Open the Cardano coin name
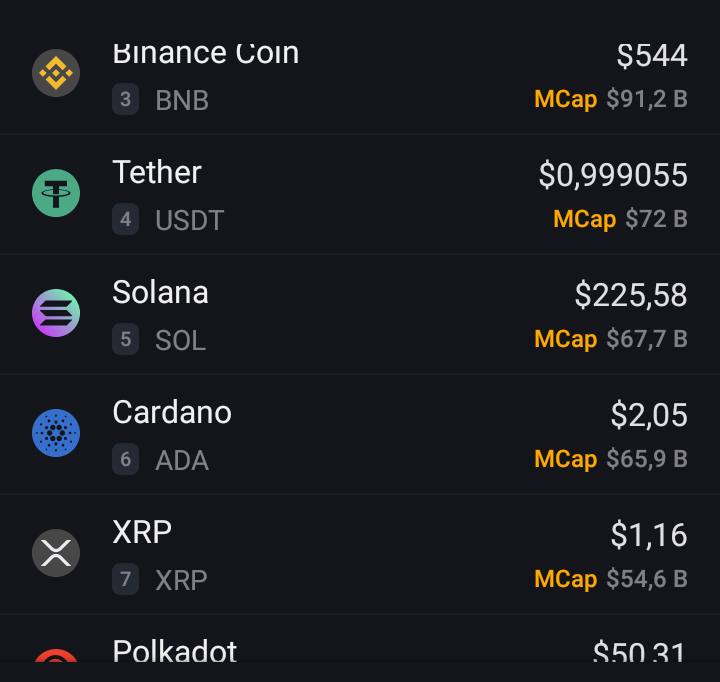Screen dimensions: 720x682 click(172, 412)
